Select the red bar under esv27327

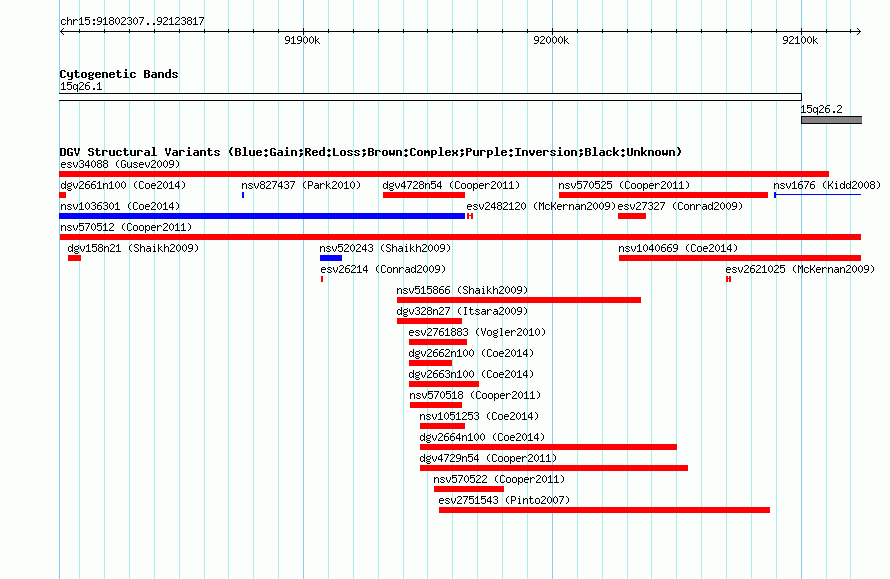click(x=632, y=216)
